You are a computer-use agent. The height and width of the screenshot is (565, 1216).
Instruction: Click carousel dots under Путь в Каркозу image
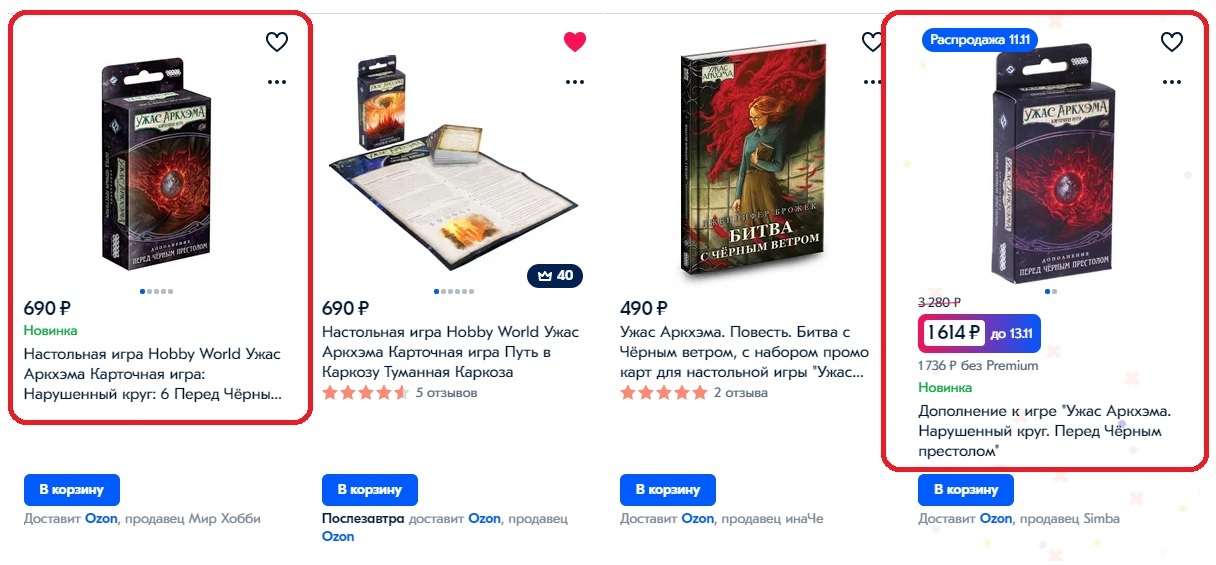point(455,292)
